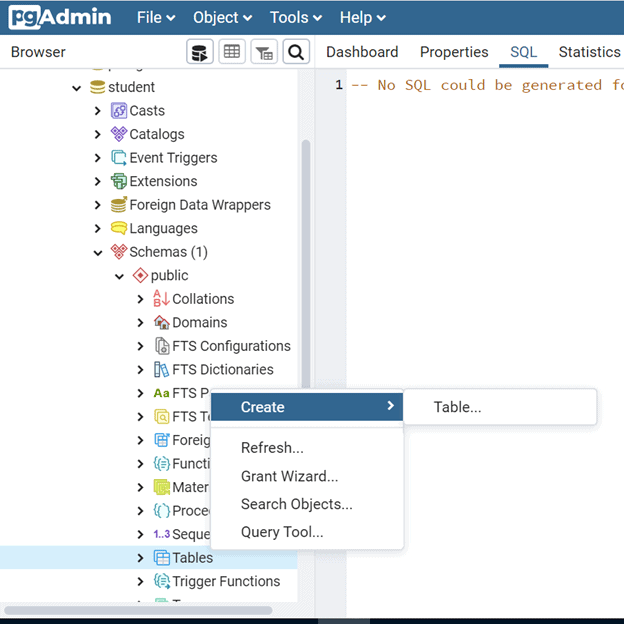Click the SQL comment line text
Screen dimensions: 624x624
488,85
